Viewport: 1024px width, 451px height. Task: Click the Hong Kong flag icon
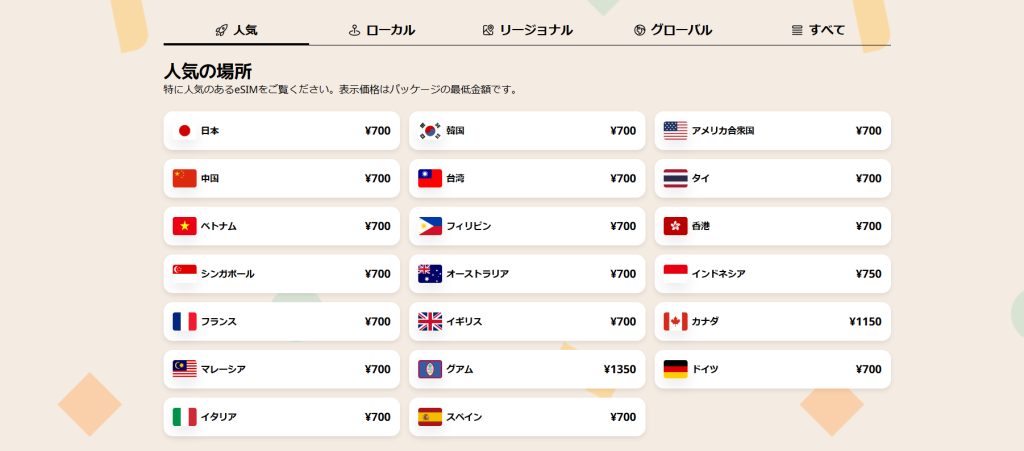[x=675, y=226]
